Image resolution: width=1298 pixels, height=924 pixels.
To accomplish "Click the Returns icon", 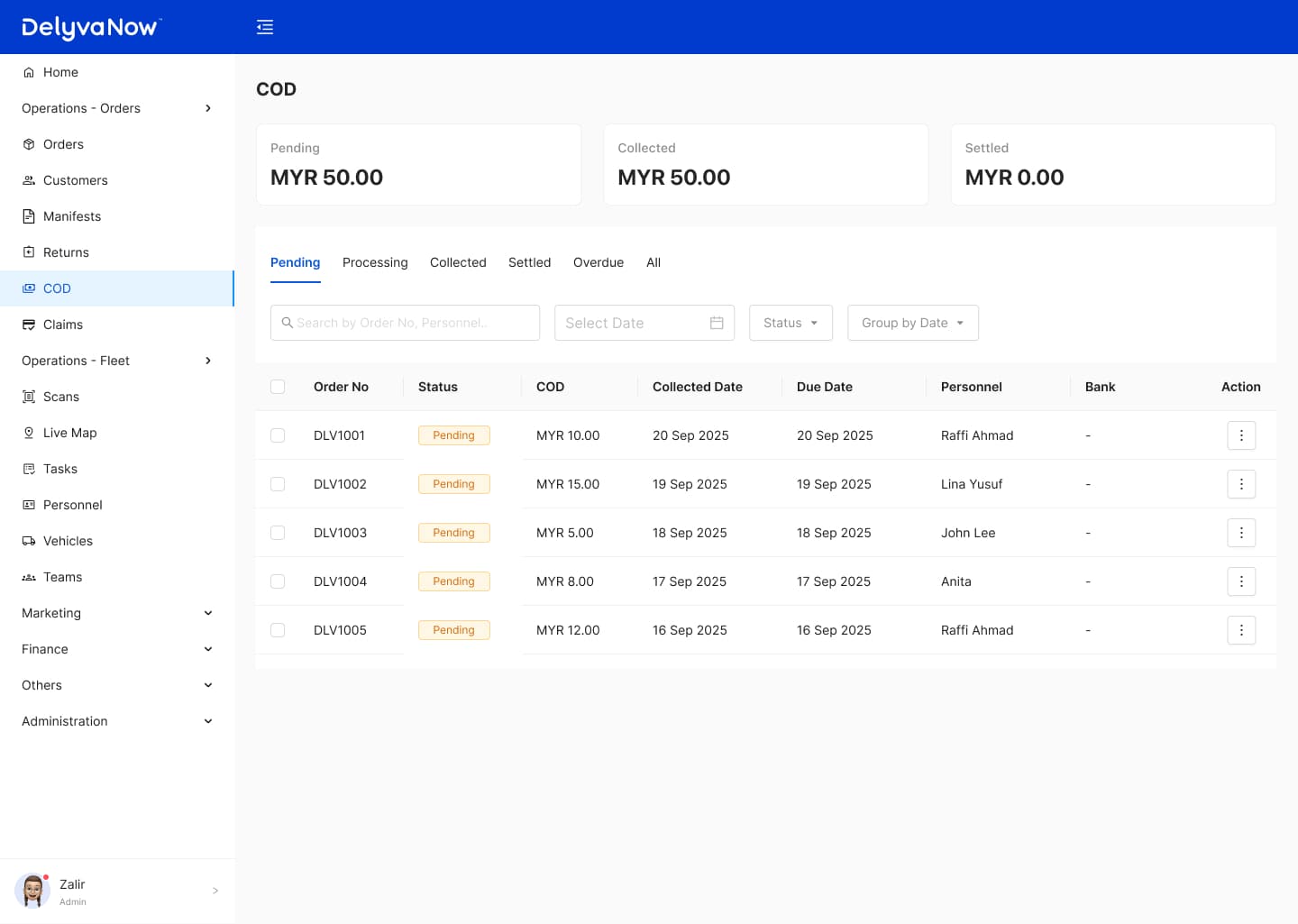I will (x=29, y=252).
